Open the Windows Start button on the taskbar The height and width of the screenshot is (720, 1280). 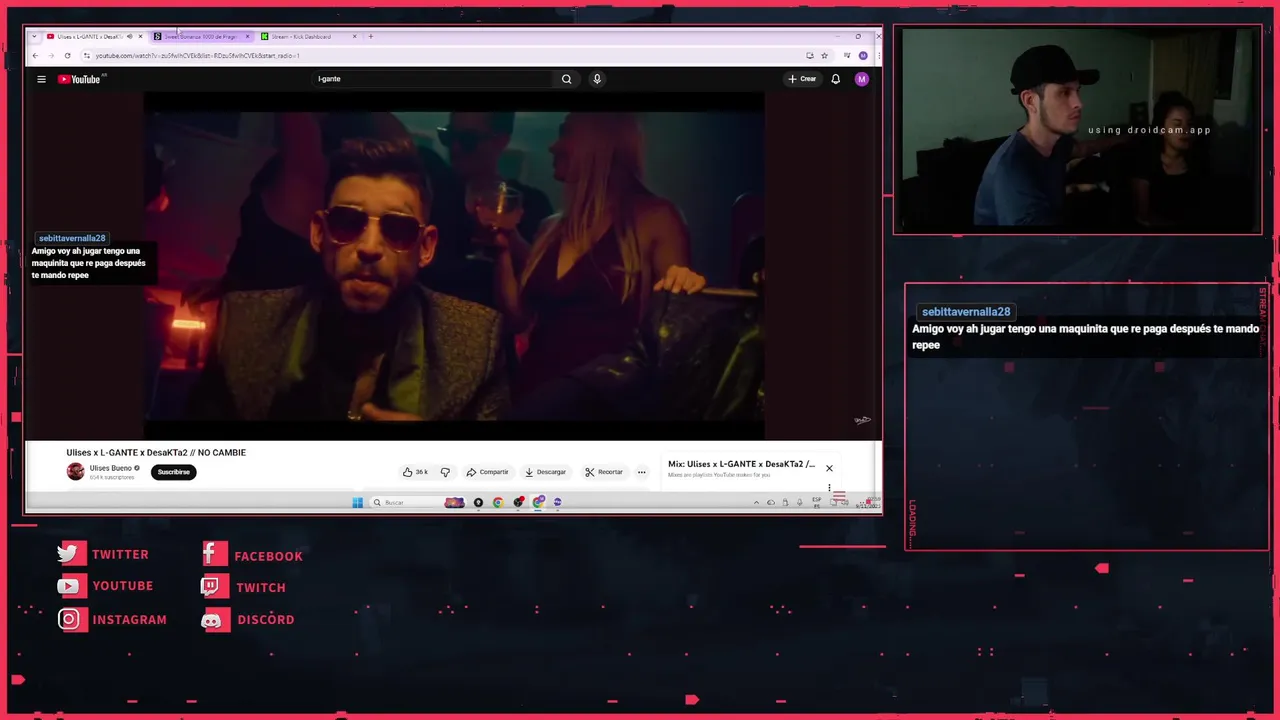(x=357, y=502)
